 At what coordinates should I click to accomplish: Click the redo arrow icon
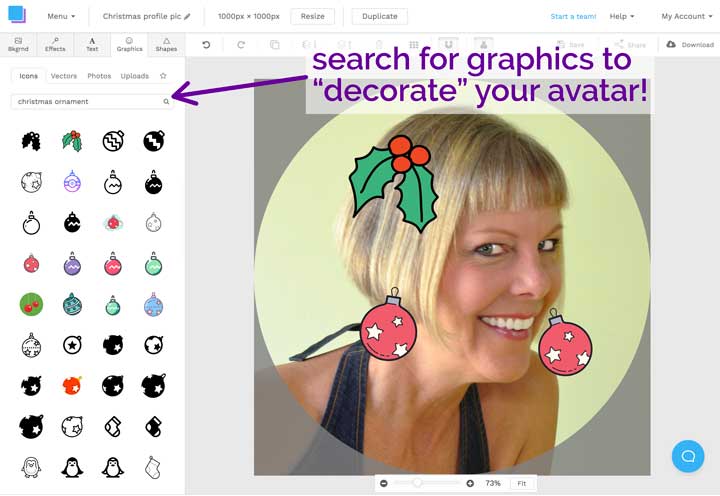[241, 45]
